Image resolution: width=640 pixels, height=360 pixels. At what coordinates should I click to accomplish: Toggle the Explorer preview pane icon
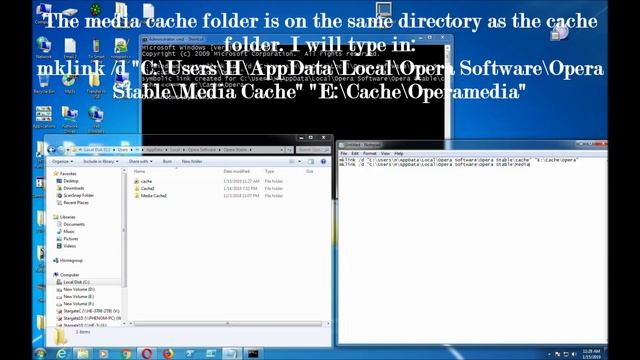pyautogui.click(x=311, y=162)
